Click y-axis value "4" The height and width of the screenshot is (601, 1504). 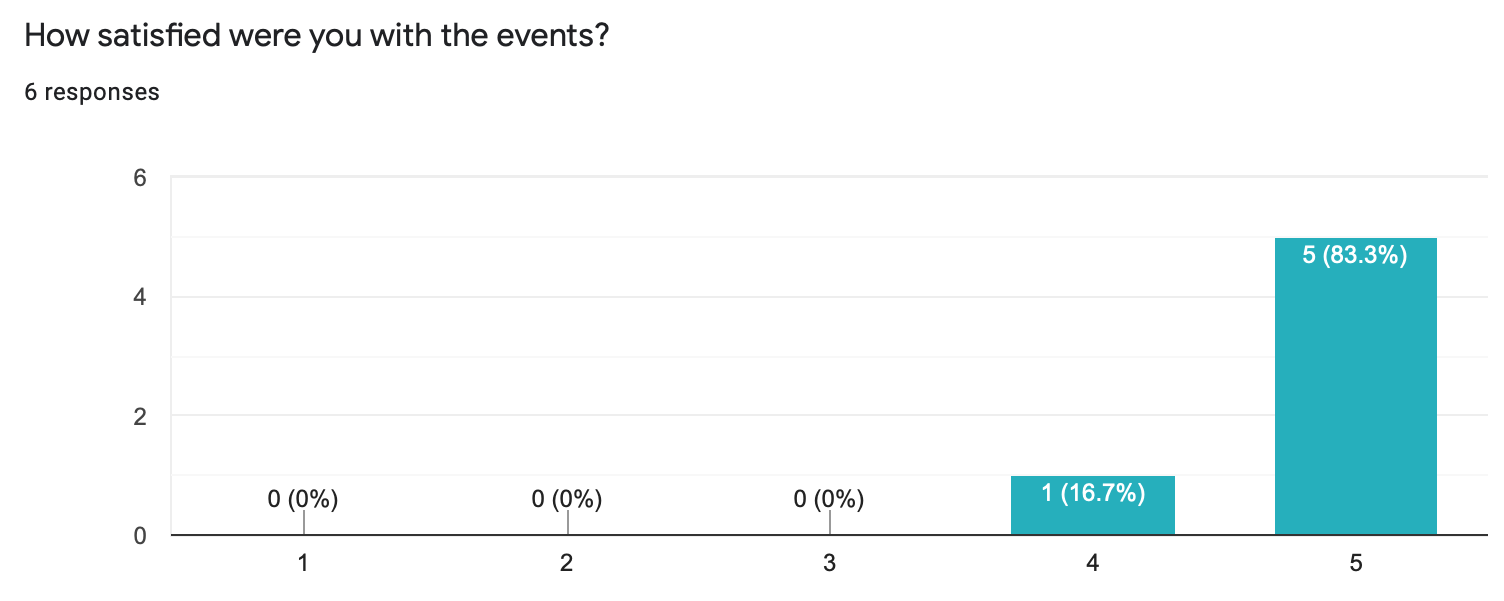point(140,297)
